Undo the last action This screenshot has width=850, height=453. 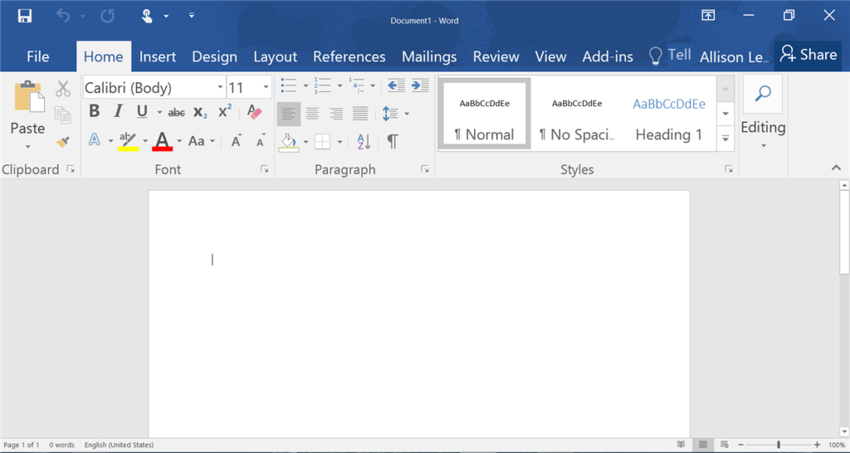click(x=63, y=16)
